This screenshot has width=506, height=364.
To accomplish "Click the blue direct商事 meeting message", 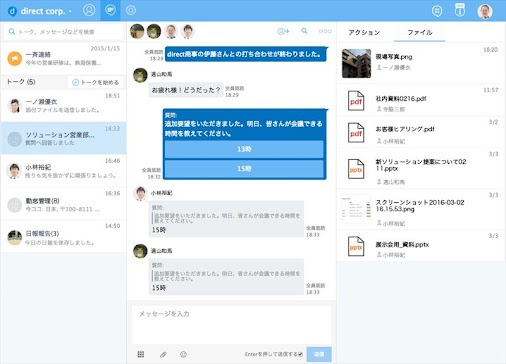I will point(246,54).
